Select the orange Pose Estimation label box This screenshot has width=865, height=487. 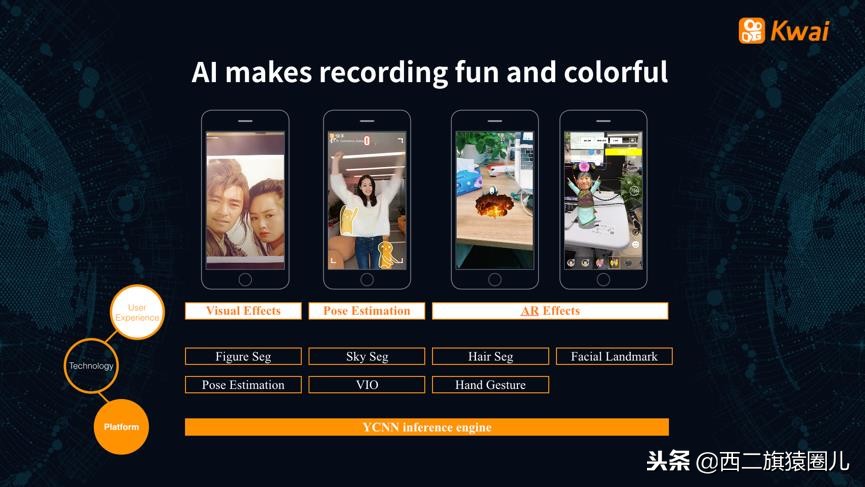pyautogui.click(x=367, y=311)
